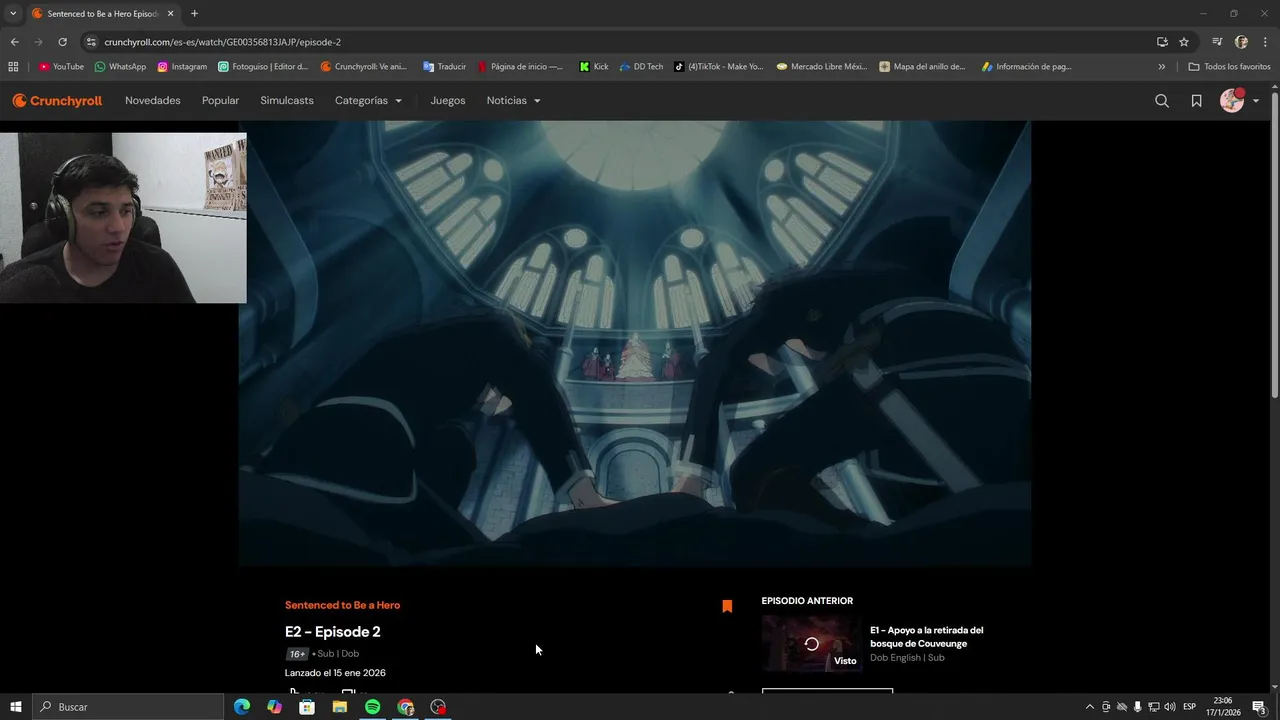
Task: Open the Todos los favoritos folder
Action: (x=1229, y=67)
